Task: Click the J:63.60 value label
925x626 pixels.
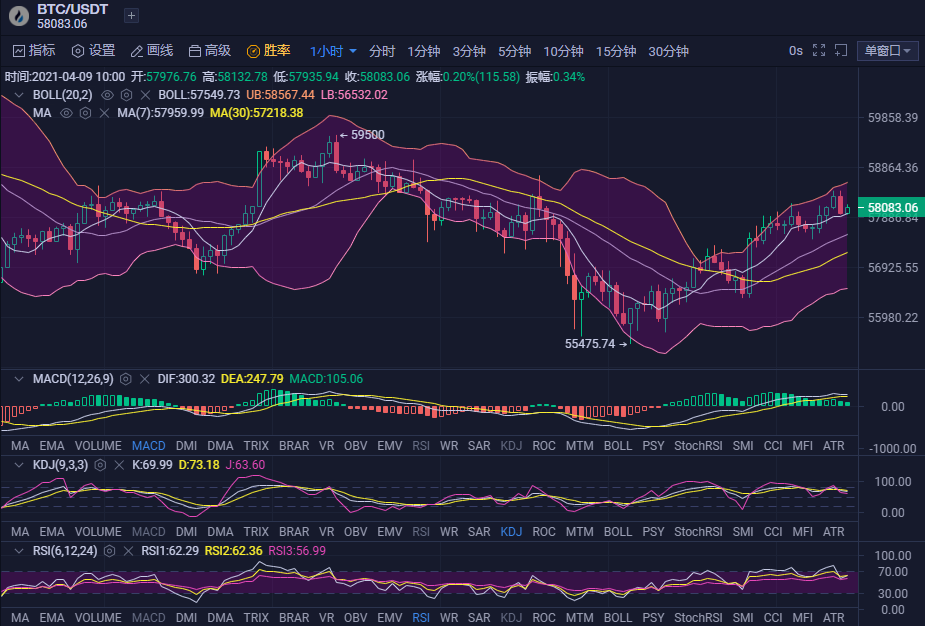Action: coord(246,465)
